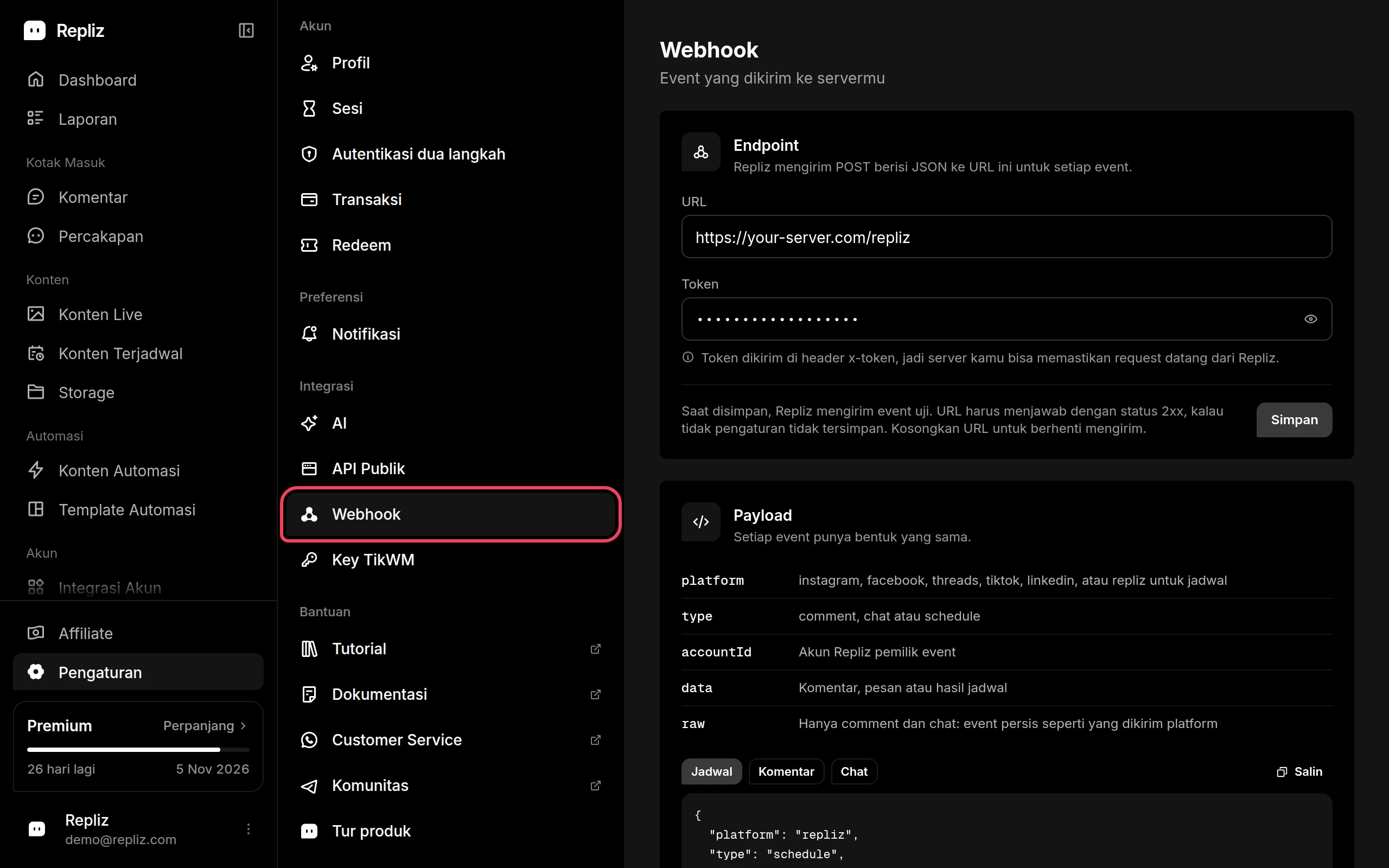
Task: Click Perpanjang to renew Premium
Action: click(x=205, y=726)
